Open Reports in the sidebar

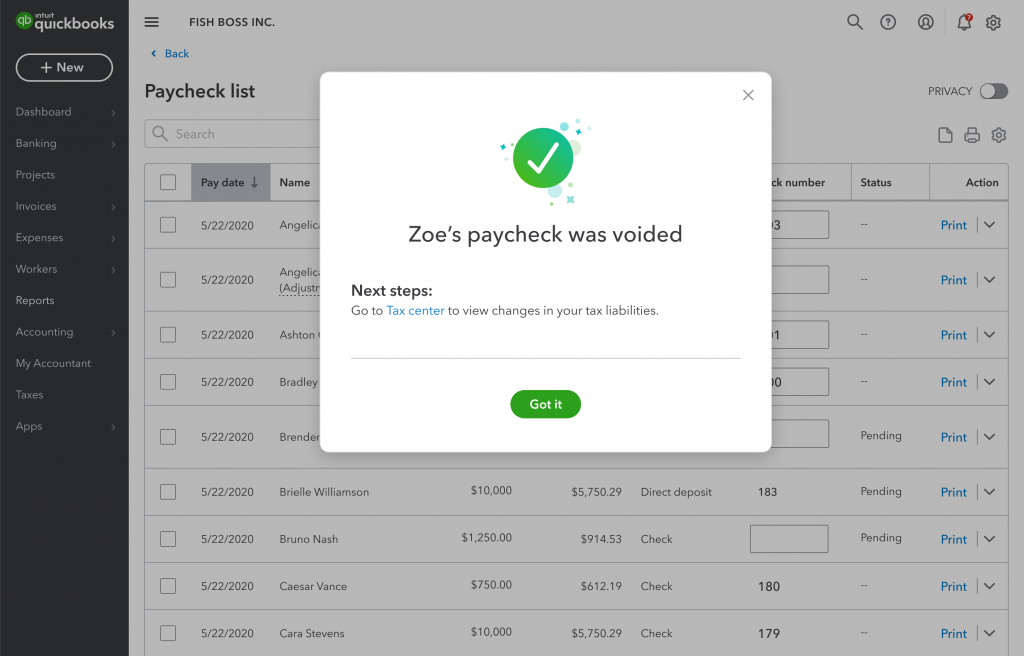(35, 301)
